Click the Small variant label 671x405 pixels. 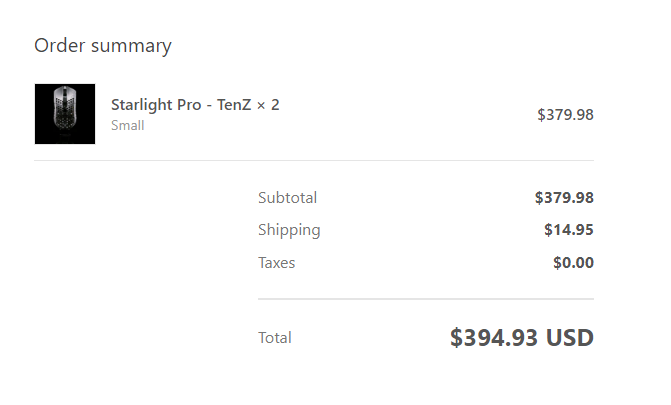(x=128, y=125)
